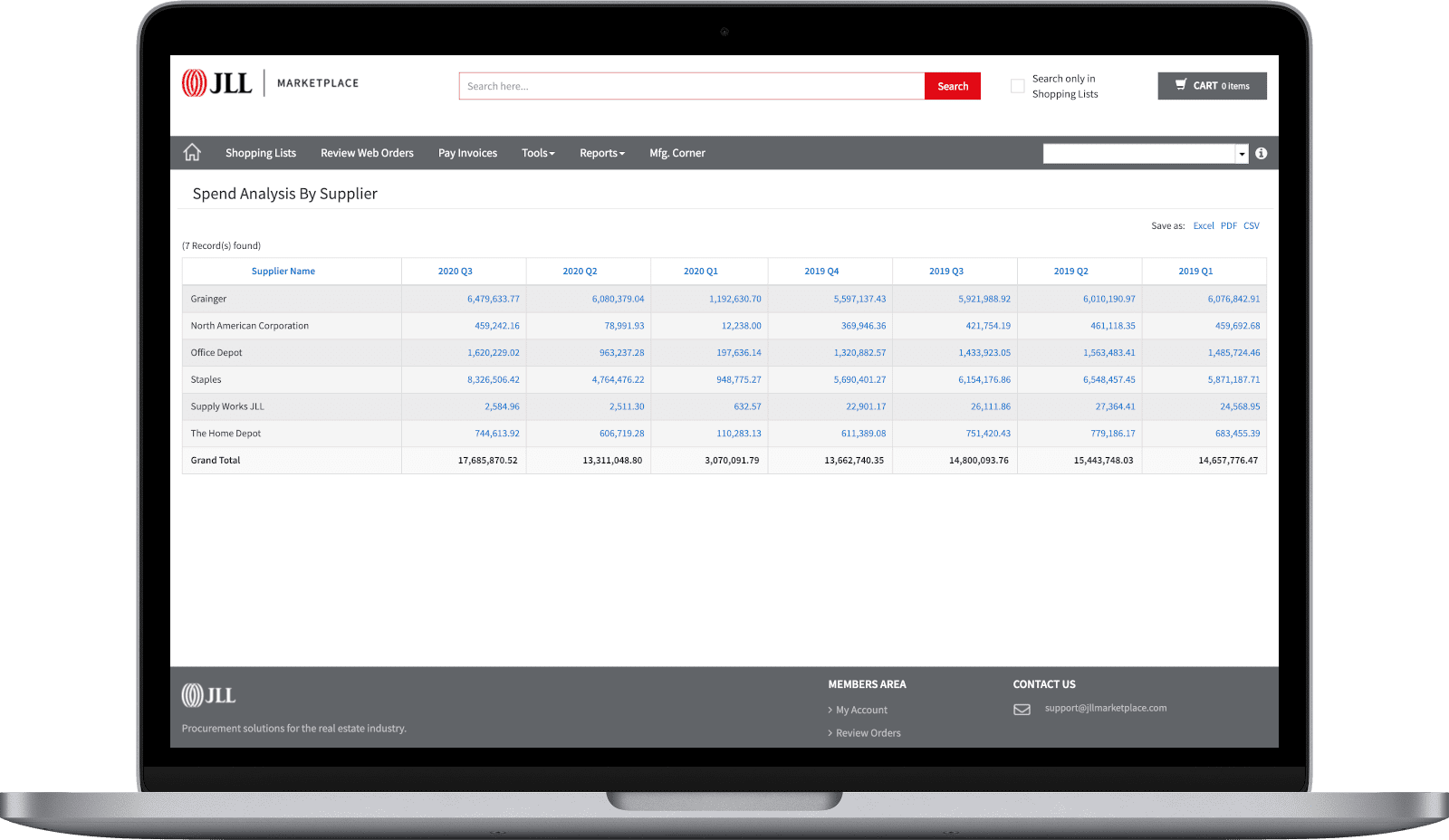Open Staples value 8,326,506.42

[x=494, y=380]
